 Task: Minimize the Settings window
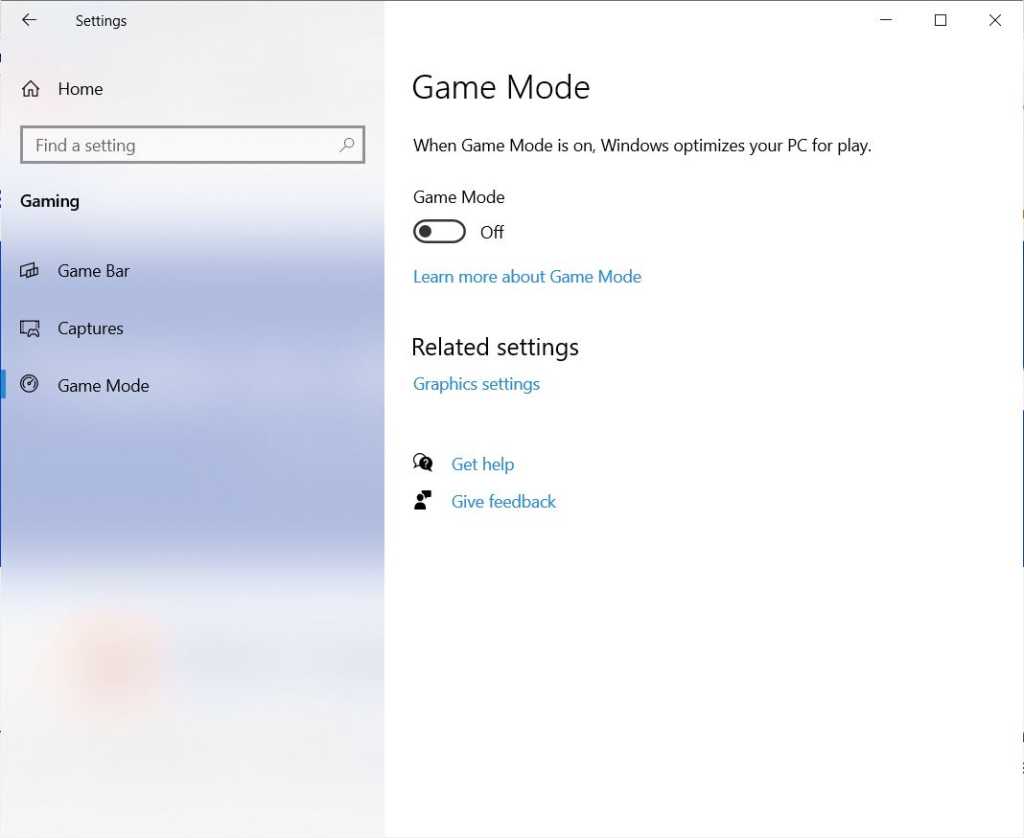pyautogui.click(x=886, y=20)
